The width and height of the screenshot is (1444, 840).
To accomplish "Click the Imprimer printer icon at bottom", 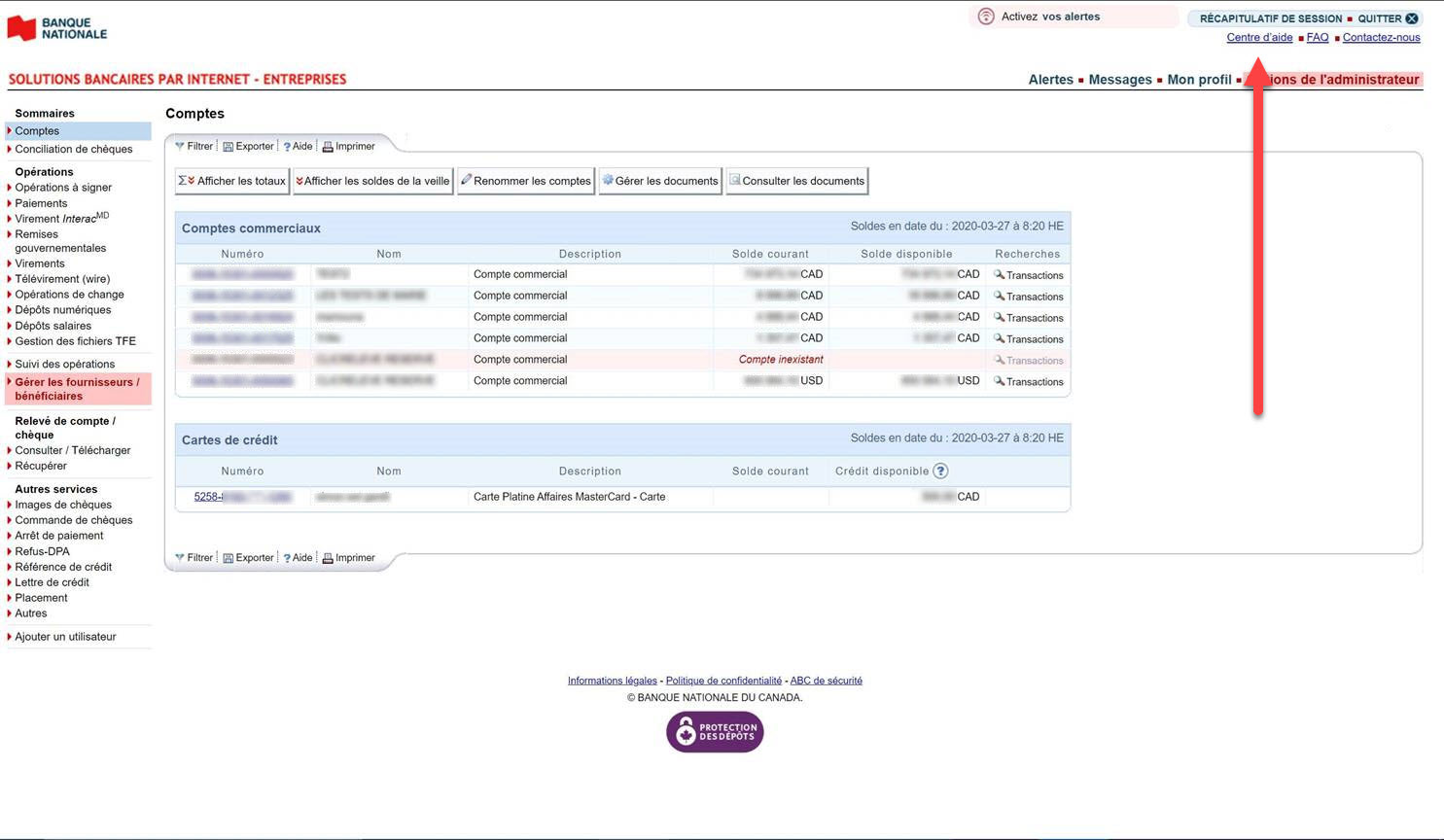I will tap(328, 558).
